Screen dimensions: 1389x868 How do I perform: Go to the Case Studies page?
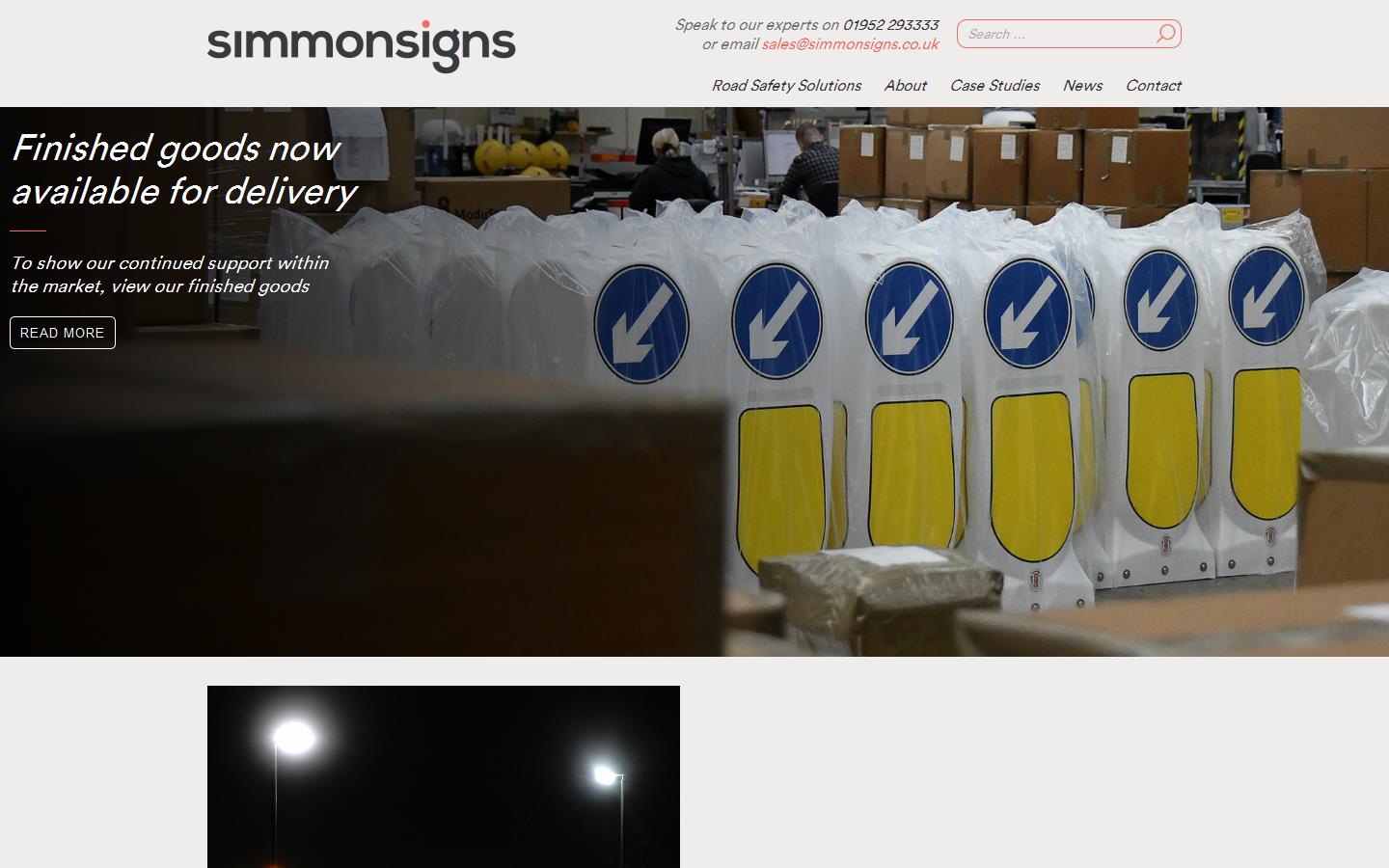(994, 86)
